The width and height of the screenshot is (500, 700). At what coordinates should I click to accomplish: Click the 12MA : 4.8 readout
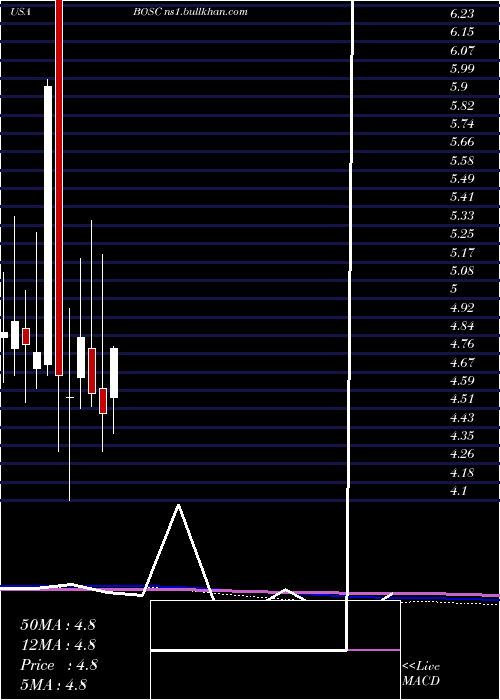click(x=58, y=645)
